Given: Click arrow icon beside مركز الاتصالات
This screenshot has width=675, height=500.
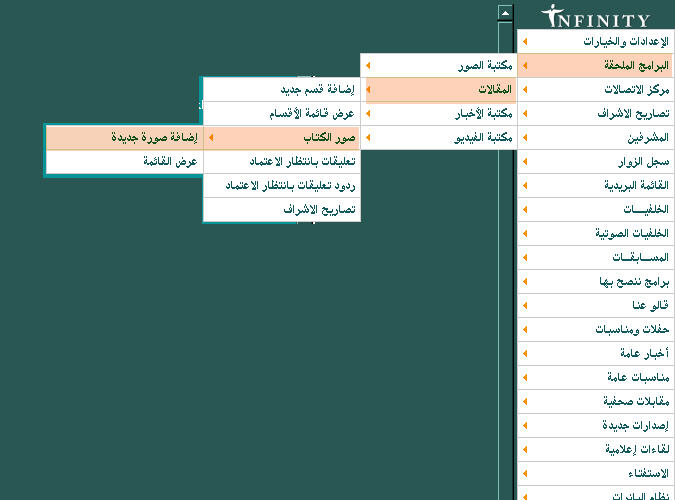Looking at the screenshot, I should (x=526, y=90).
